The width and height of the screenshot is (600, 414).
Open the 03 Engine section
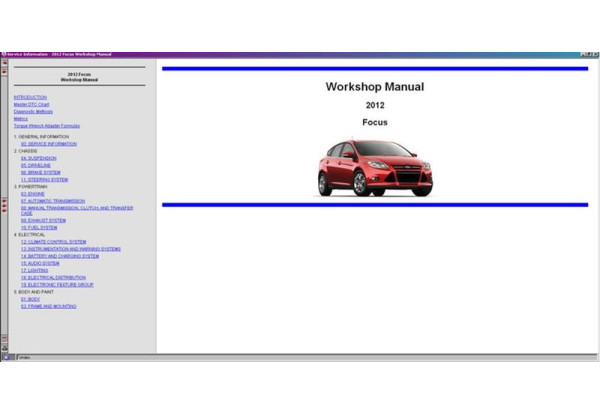(x=34, y=193)
